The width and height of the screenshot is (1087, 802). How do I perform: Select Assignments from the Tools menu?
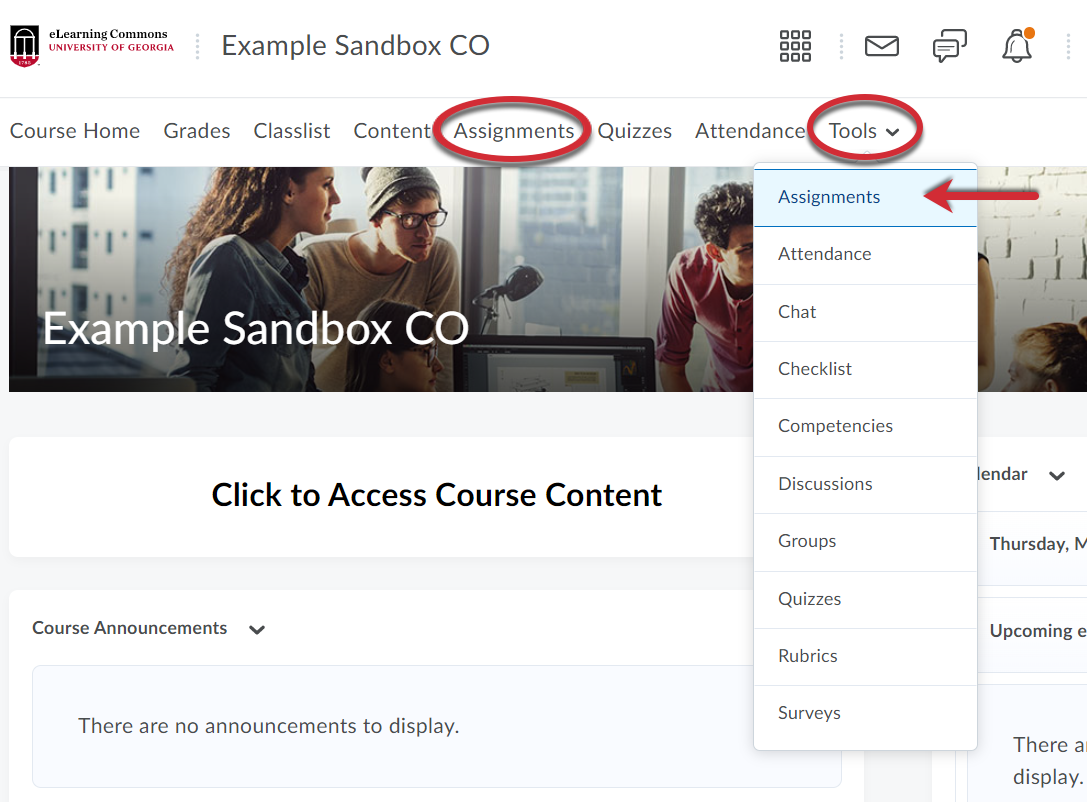pyautogui.click(x=828, y=196)
